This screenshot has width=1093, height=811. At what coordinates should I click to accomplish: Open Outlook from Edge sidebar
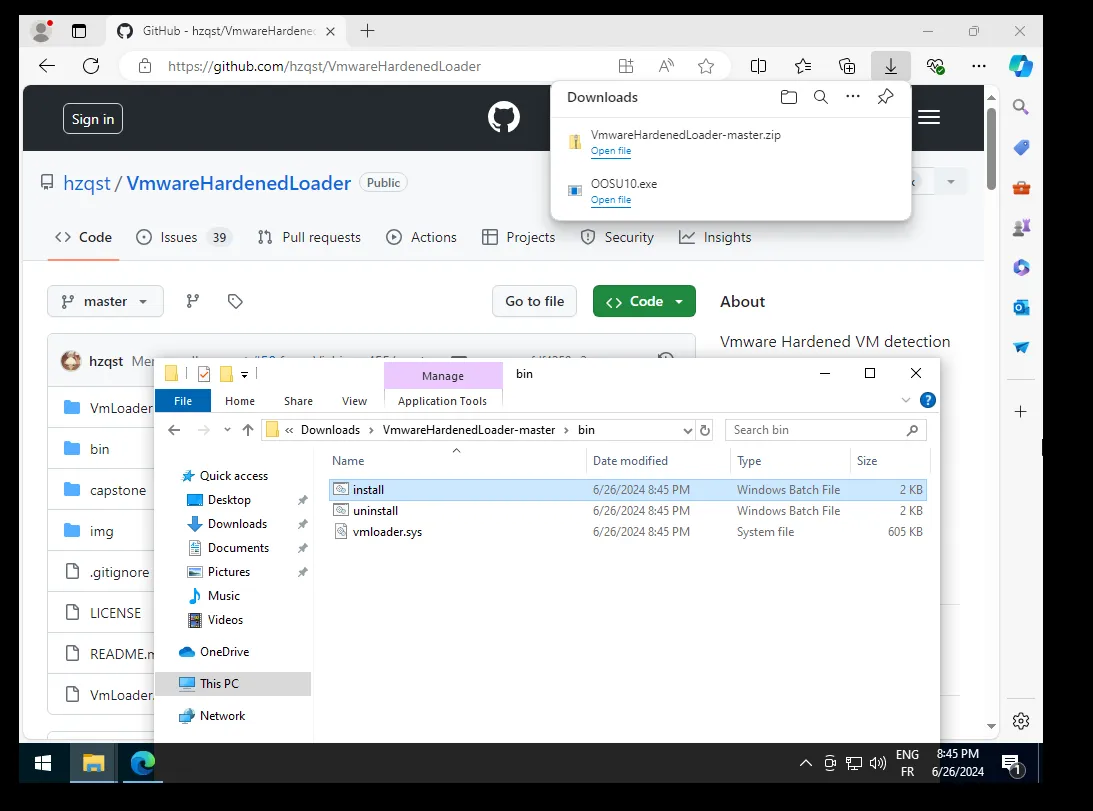[x=1021, y=307]
